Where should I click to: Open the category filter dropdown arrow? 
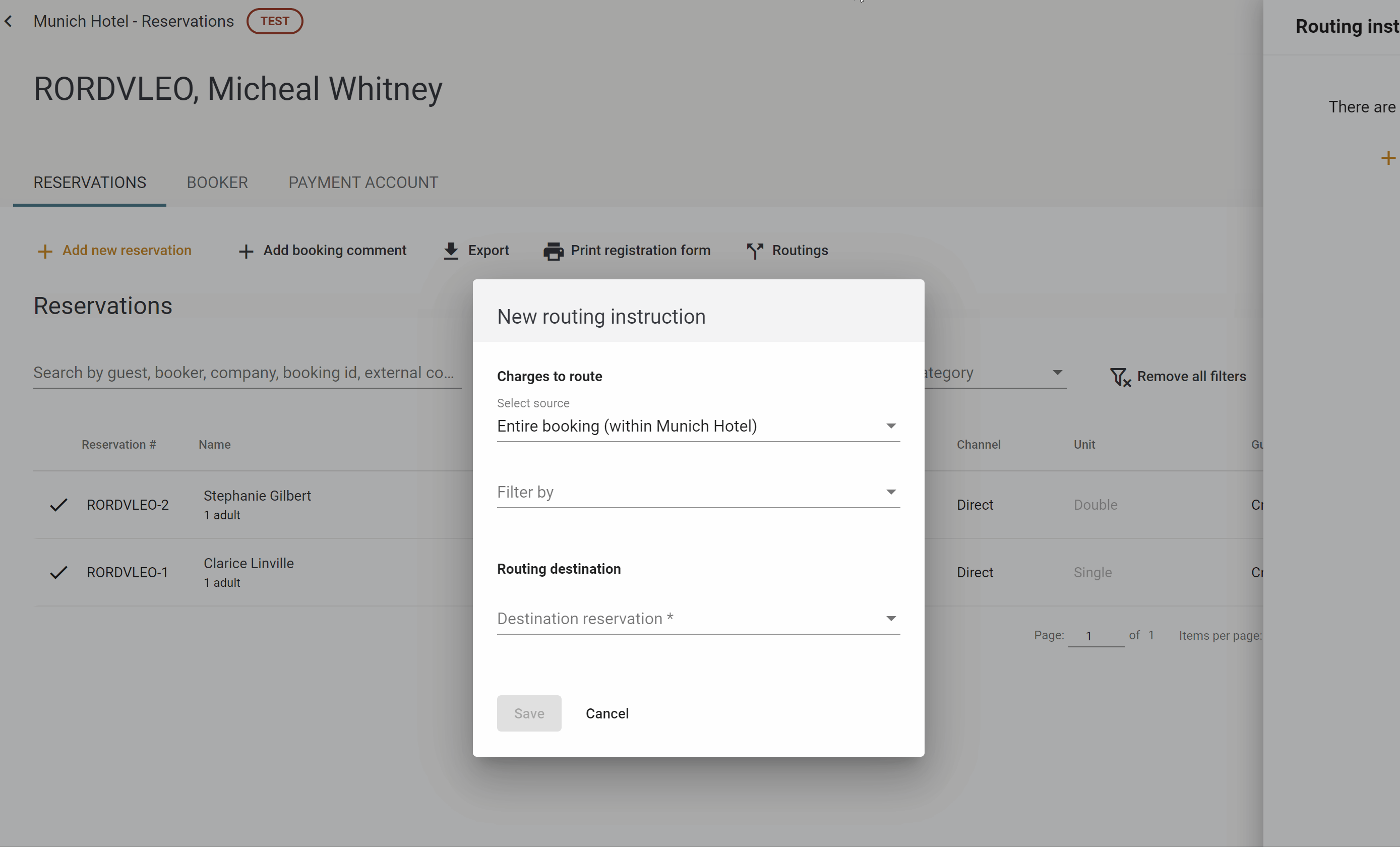1057,373
